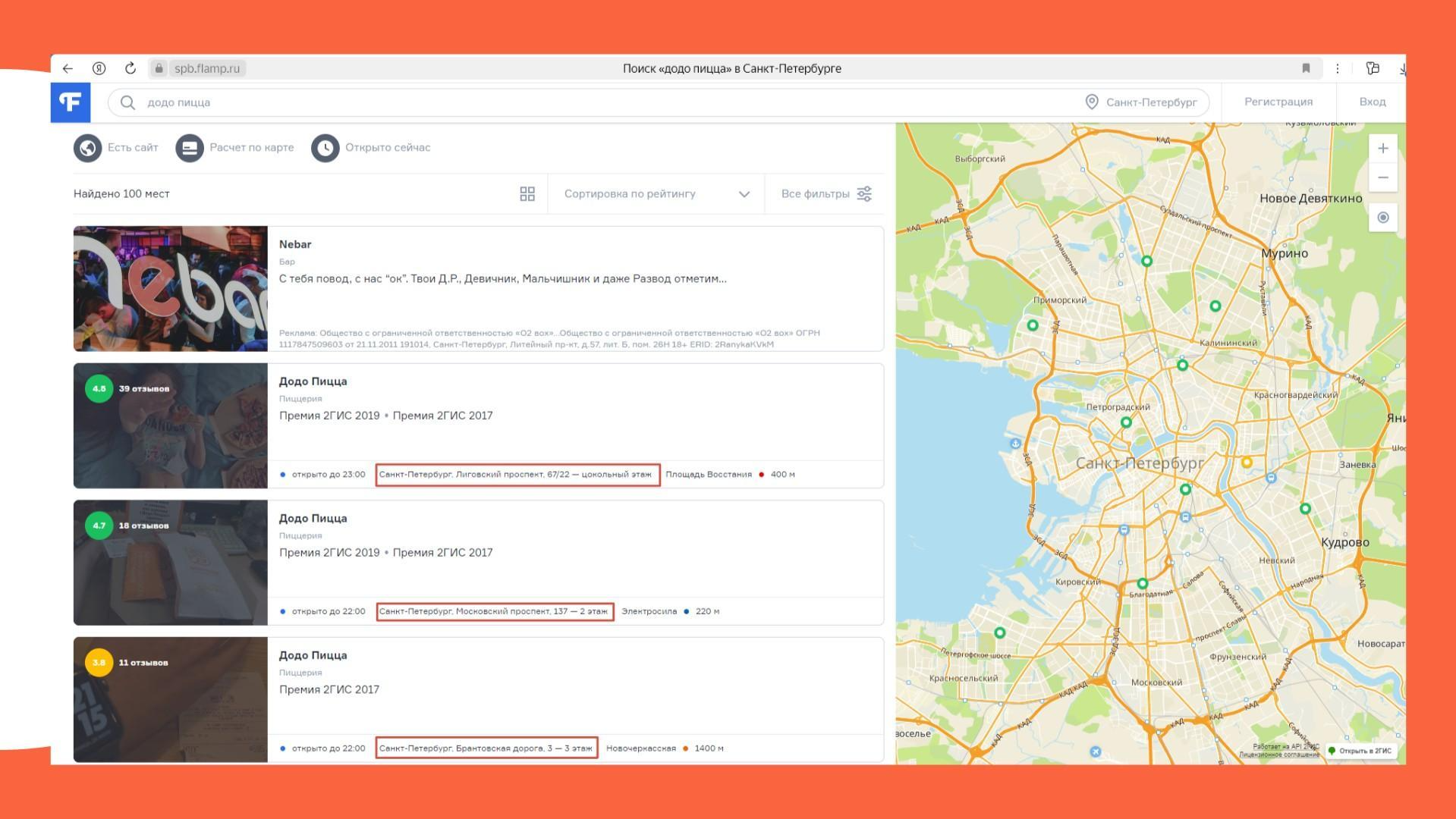Viewport: 1456px width, 819px height.
Task: Click metro 'Электросила' label
Action: (649, 611)
